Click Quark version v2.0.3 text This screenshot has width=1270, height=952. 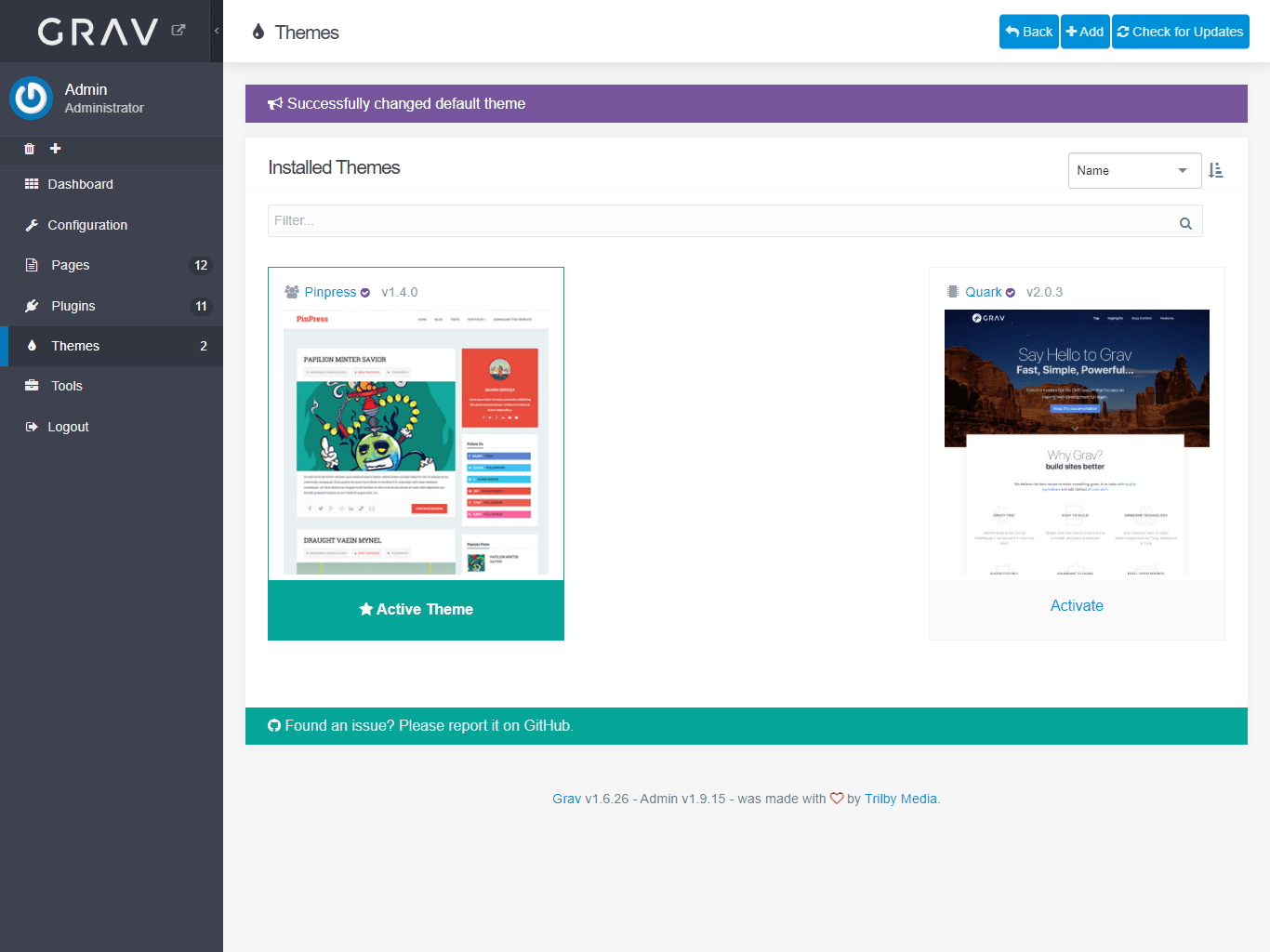click(1044, 292)
